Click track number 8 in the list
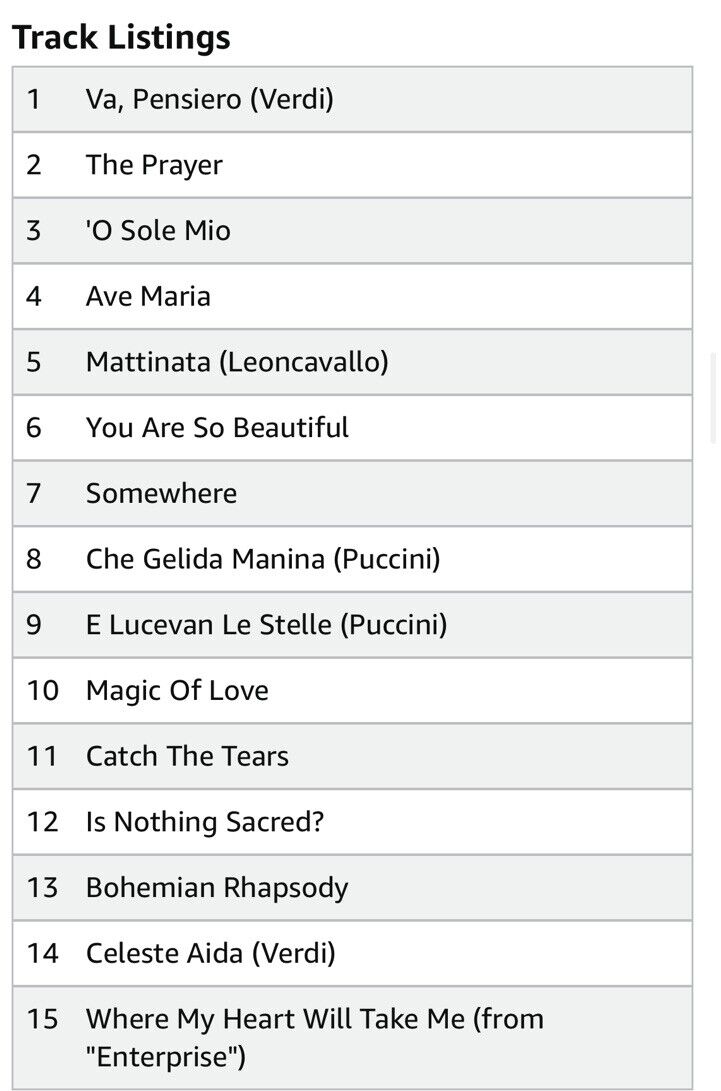Image resolution: width=721 pixels, height=1091 pixels. [33, 559]
